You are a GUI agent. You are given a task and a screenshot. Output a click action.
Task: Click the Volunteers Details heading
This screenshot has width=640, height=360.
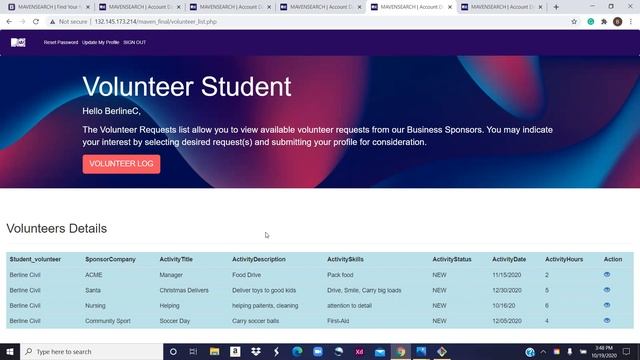point(57,229)
